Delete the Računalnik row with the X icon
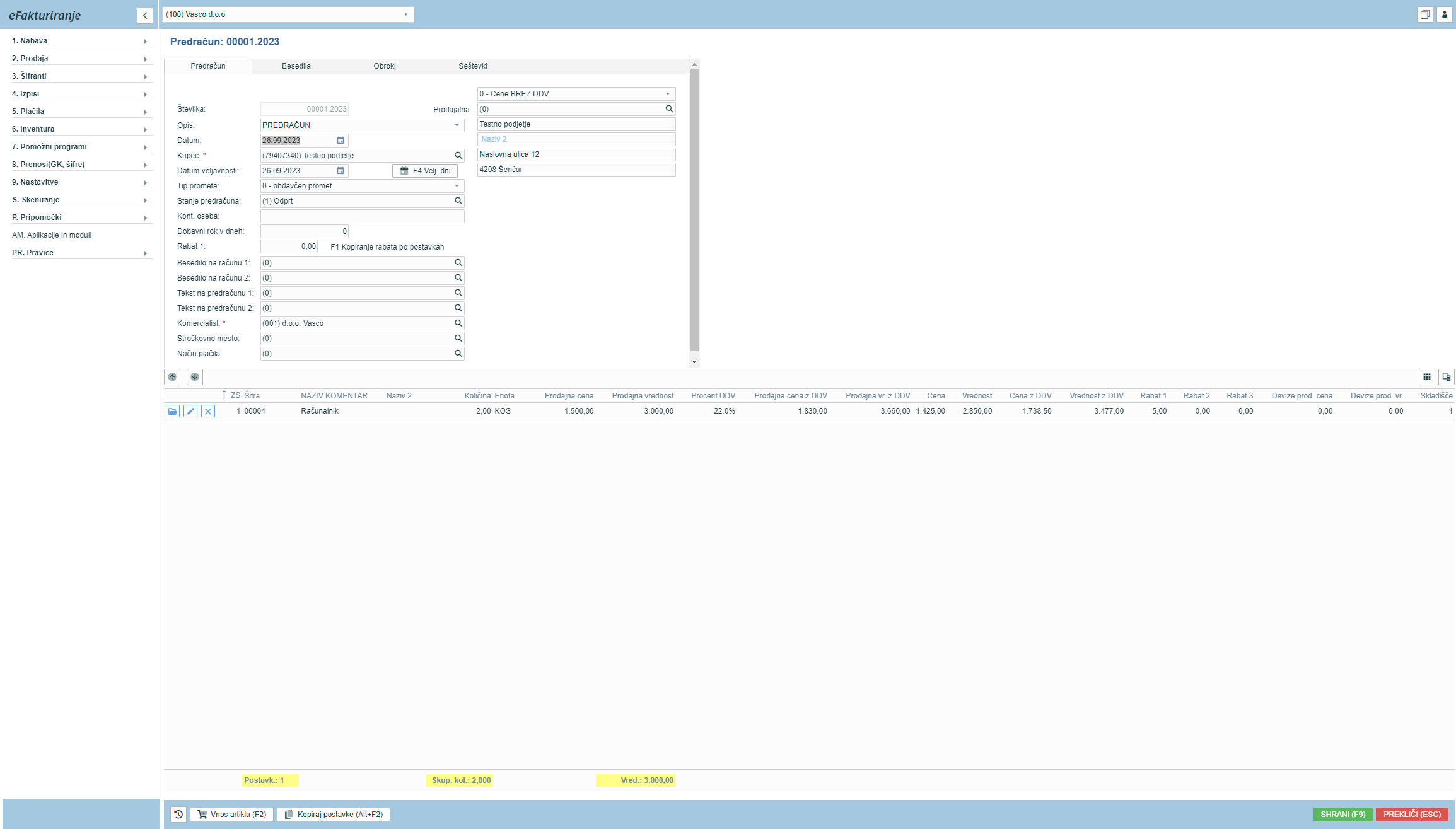This screenshot has height=829, width=1456. point(208,411)
